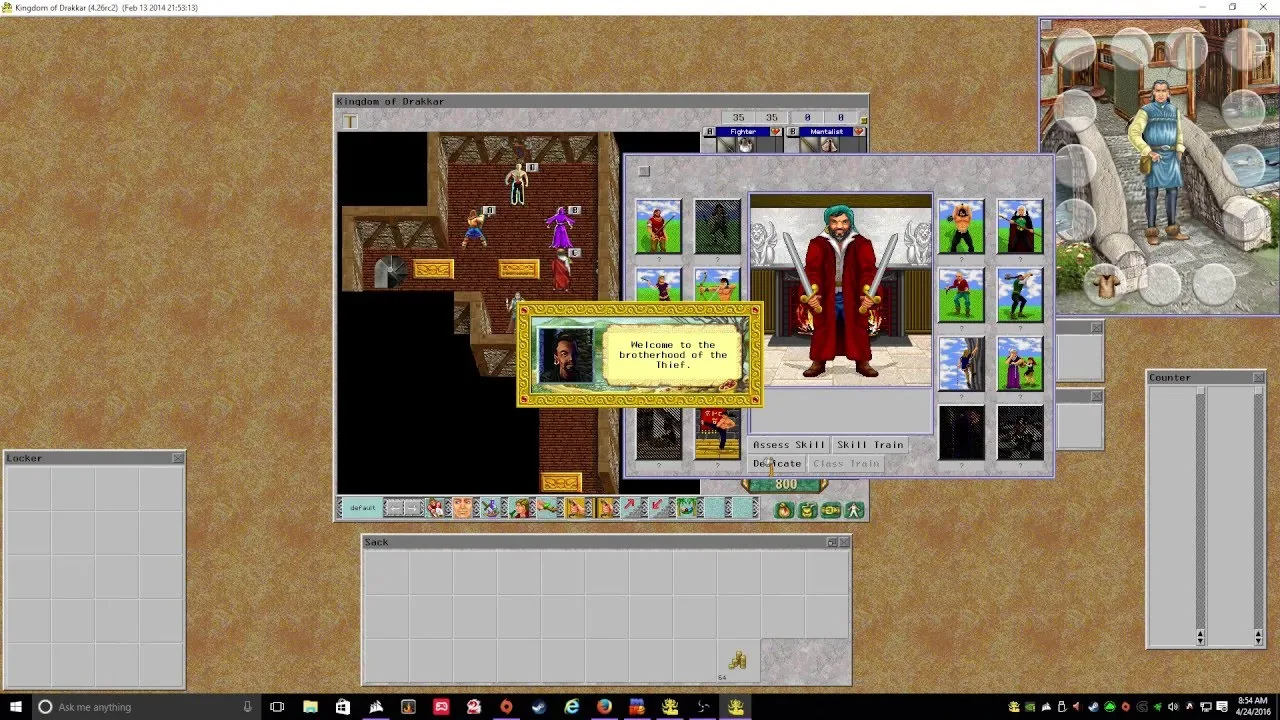Choose the pickpocket skill icon
This screenshot has height=720, width=1280.
click(1020, 364)
